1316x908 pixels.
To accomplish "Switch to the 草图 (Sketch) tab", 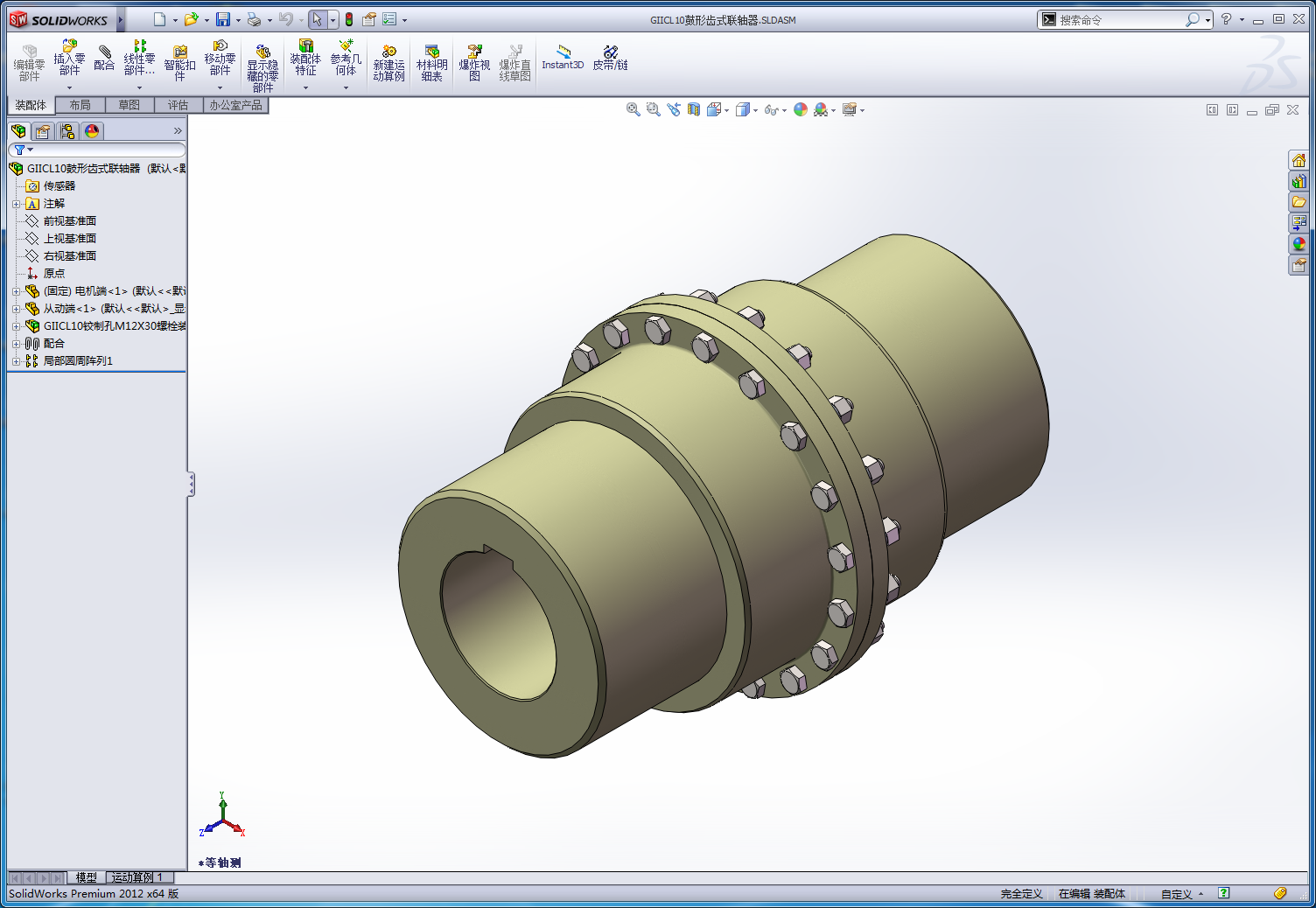I will coord(129,105).
